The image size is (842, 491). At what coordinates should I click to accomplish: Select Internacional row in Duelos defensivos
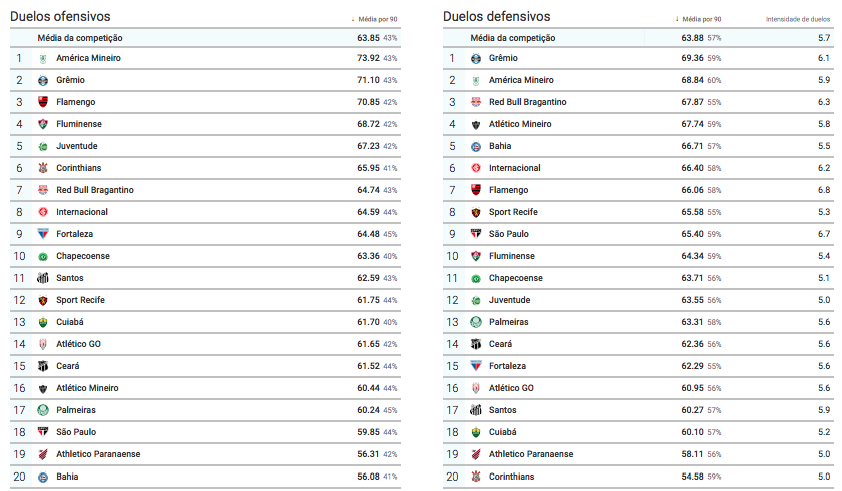[x=638, y=168]
